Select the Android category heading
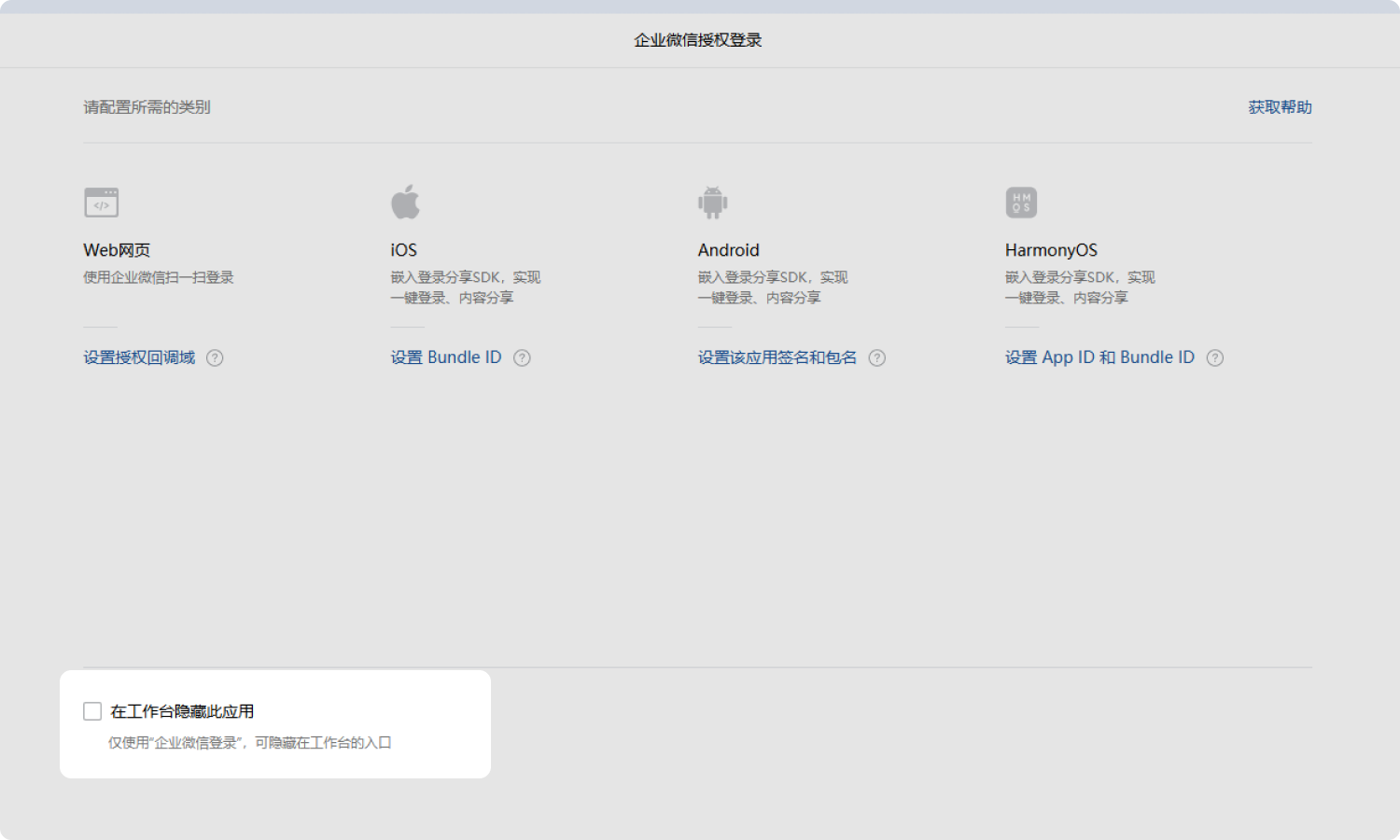The width and height of the screenshot is (1400, 840). click(x=728, y=250)
